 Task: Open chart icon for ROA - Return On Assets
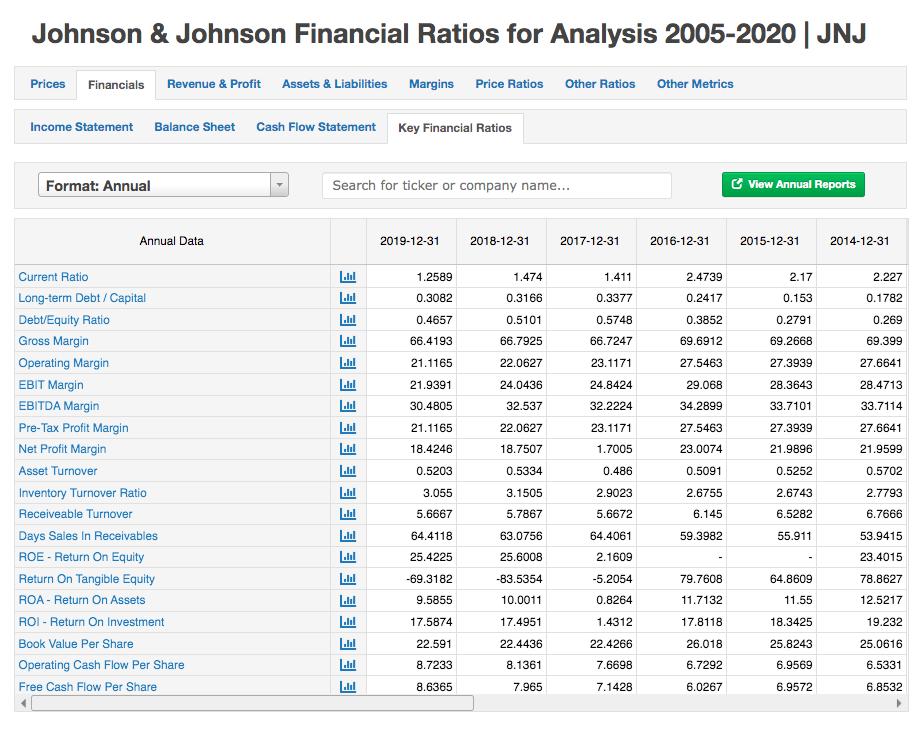point(348,600)
